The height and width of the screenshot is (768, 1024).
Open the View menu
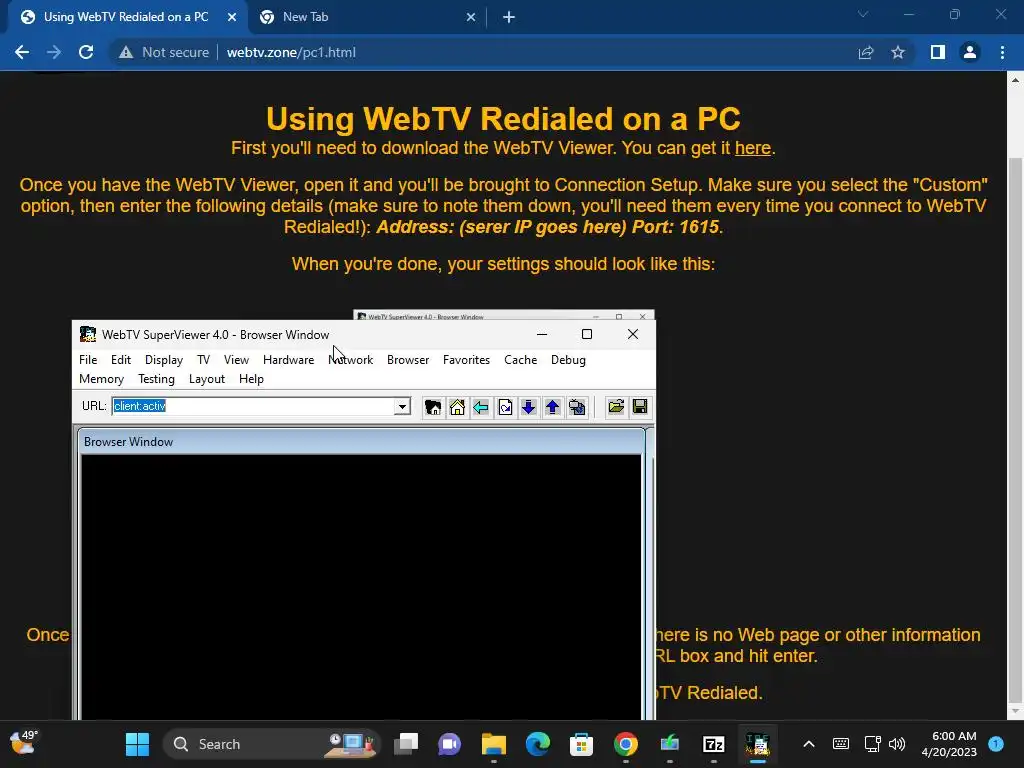tap(236, 360)
